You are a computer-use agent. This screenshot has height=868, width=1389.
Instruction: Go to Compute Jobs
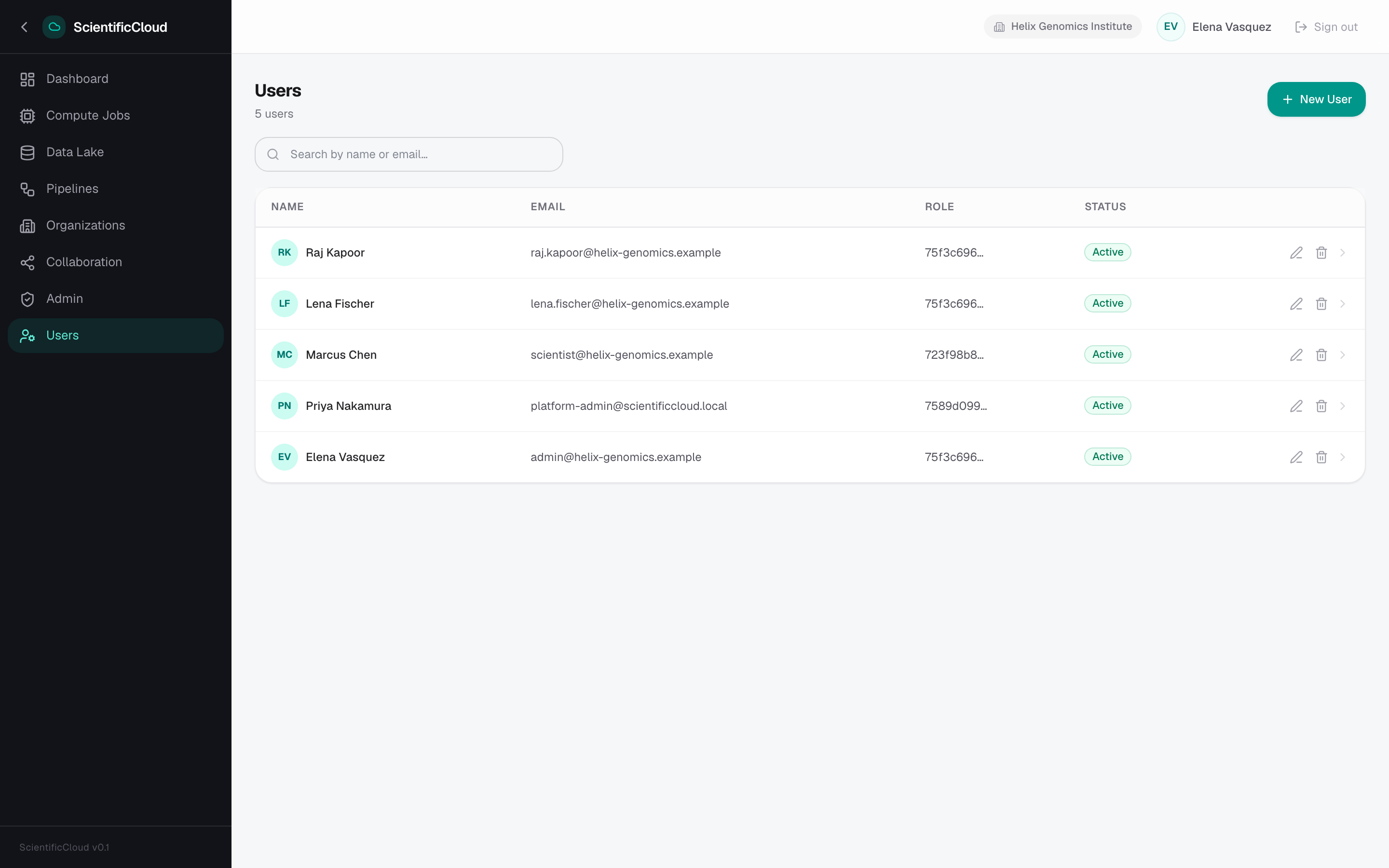[115, 116]
